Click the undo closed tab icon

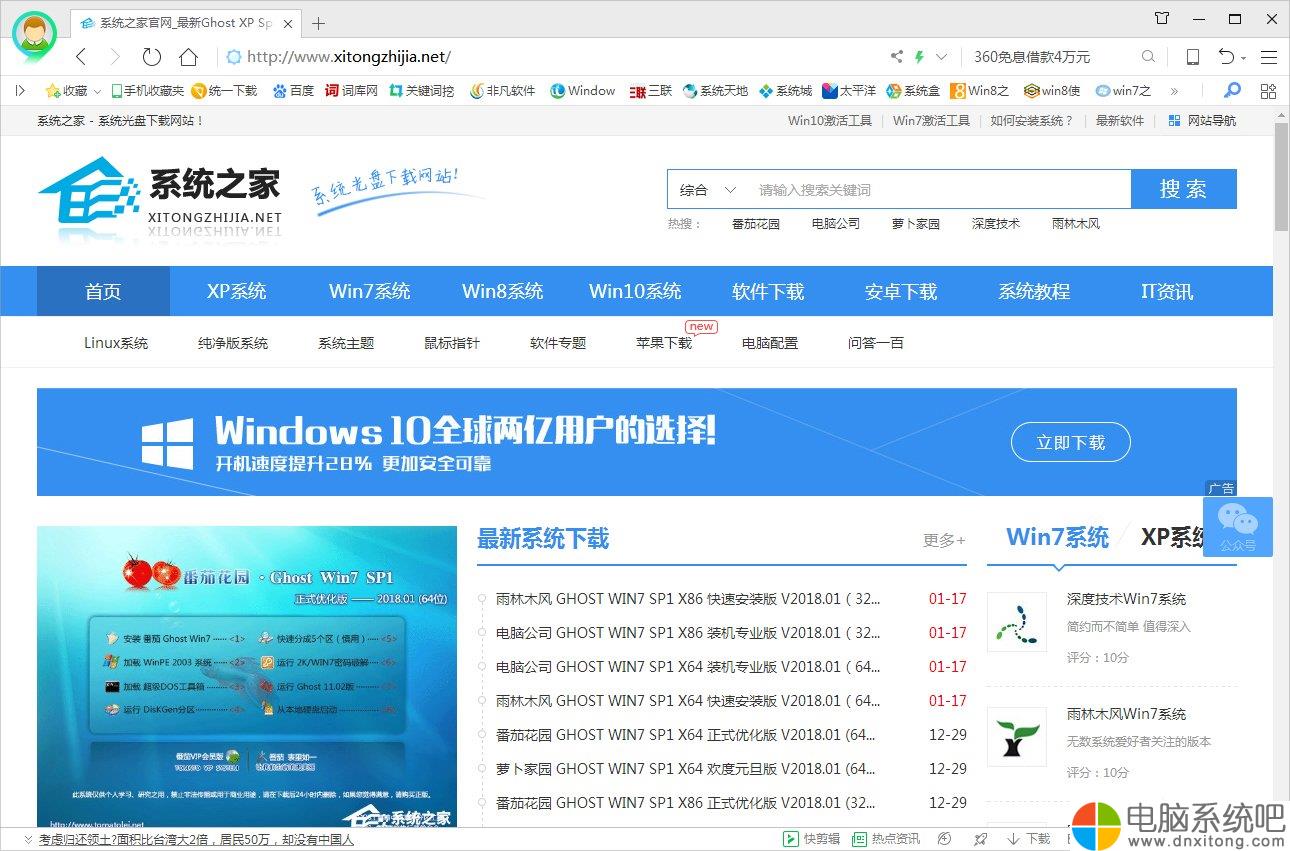click(x=1225, y=57)
